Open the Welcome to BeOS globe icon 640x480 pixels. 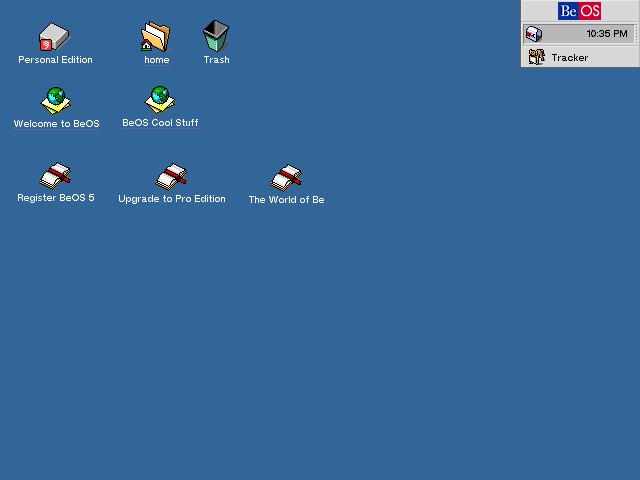point(56,101)
